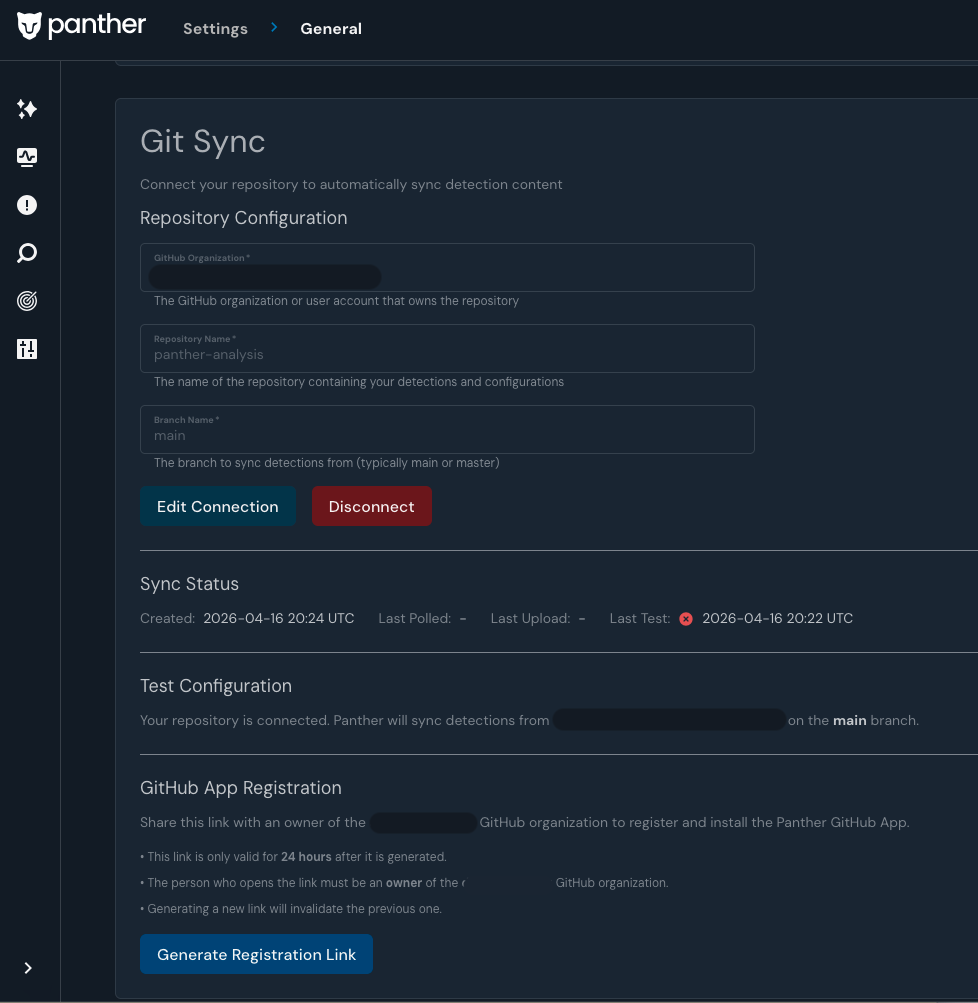This screenshot has width=978, height=1003.
Task: Select the General breadcrumb
Action: 331,29
